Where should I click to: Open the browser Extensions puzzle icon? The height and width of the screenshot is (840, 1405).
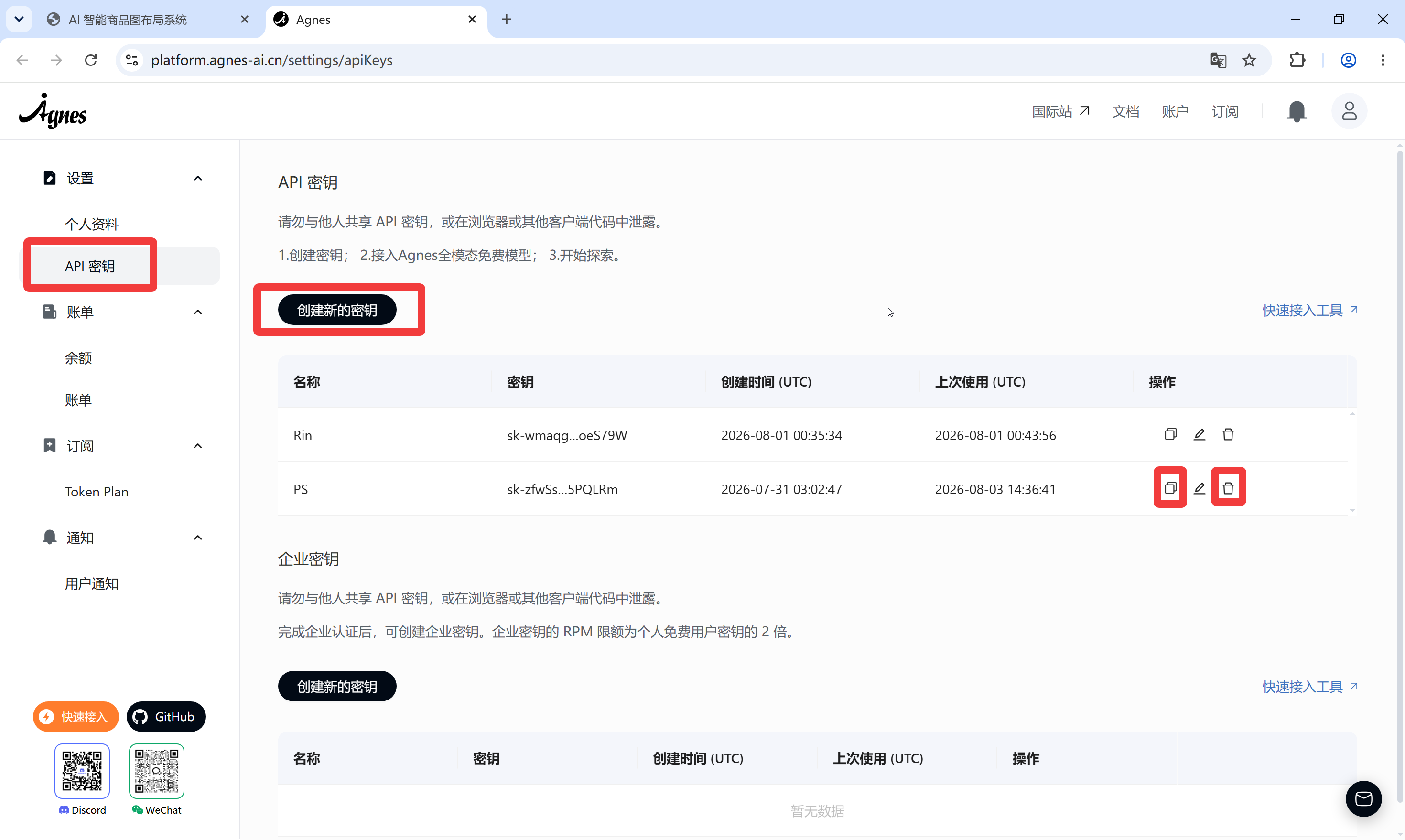point(1297,60)
